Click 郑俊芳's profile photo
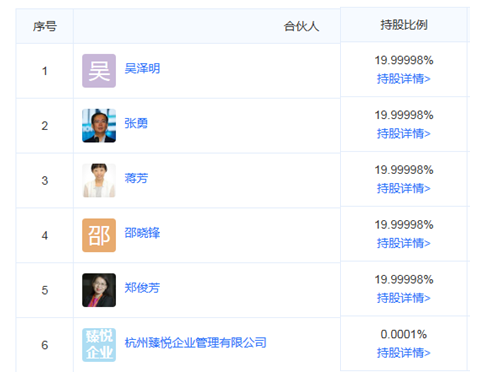Image resolution: width=478 pixels, height=377 pixels. (x=99, y=290)
